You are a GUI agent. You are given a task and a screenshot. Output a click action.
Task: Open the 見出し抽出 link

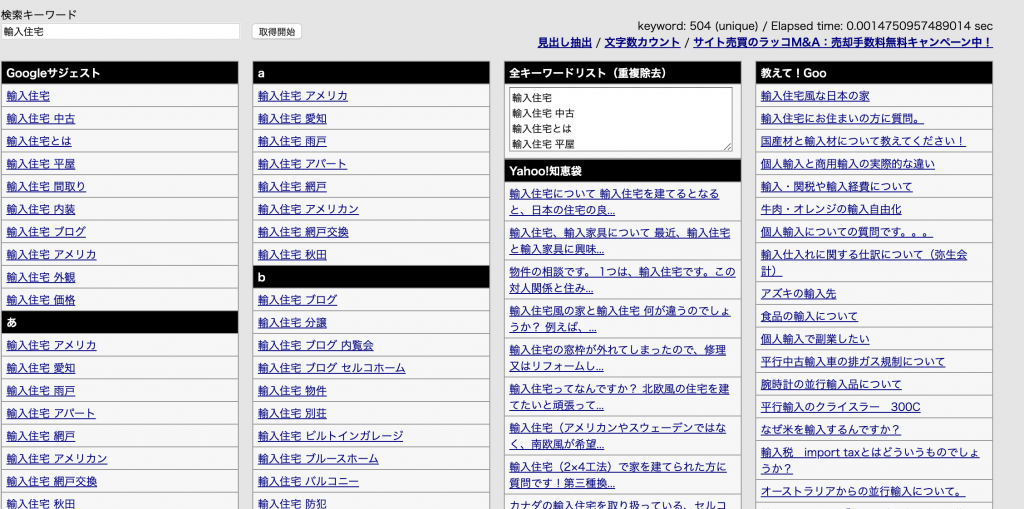coord(564,42)
